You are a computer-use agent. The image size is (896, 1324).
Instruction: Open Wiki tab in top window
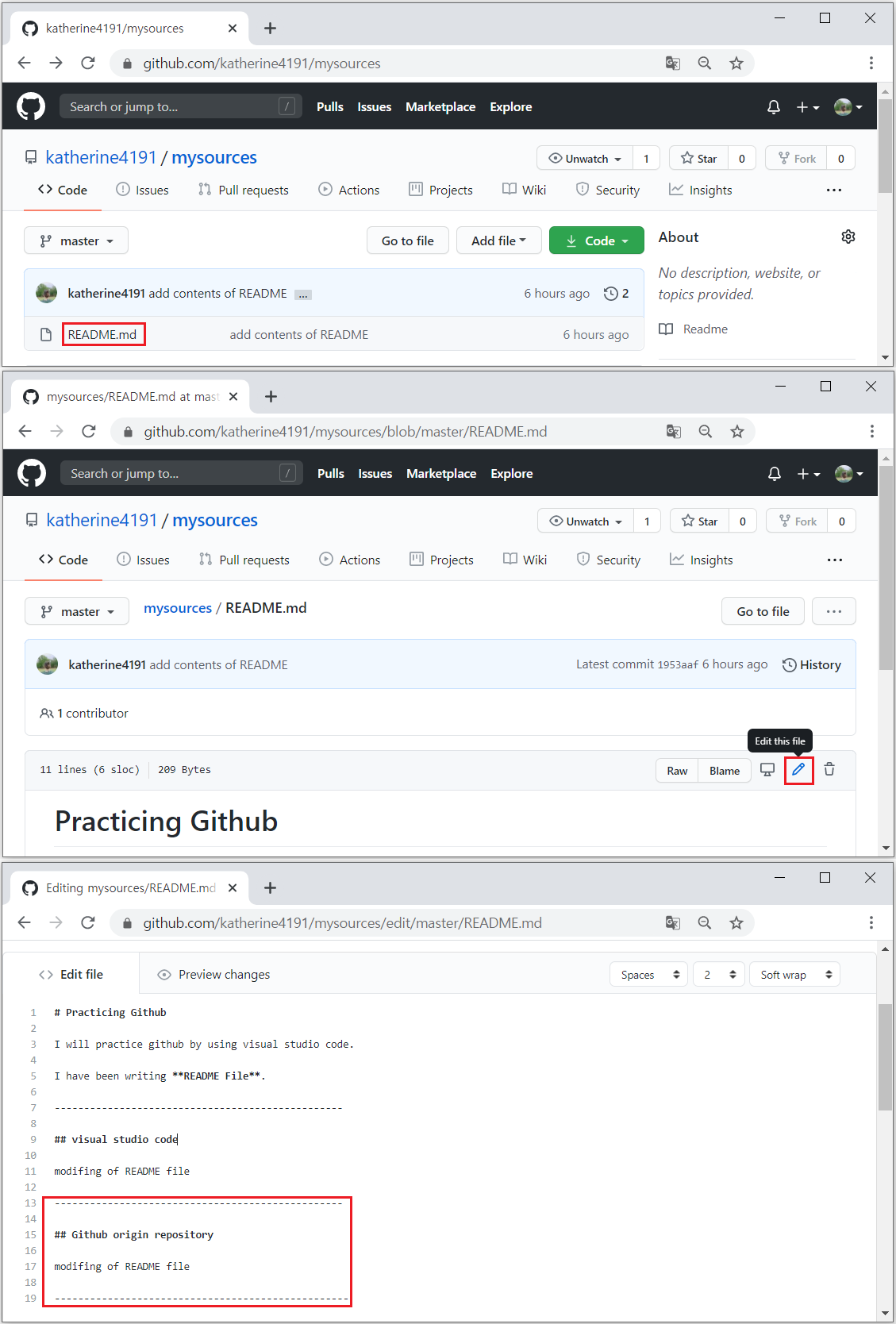click(525, 191)
